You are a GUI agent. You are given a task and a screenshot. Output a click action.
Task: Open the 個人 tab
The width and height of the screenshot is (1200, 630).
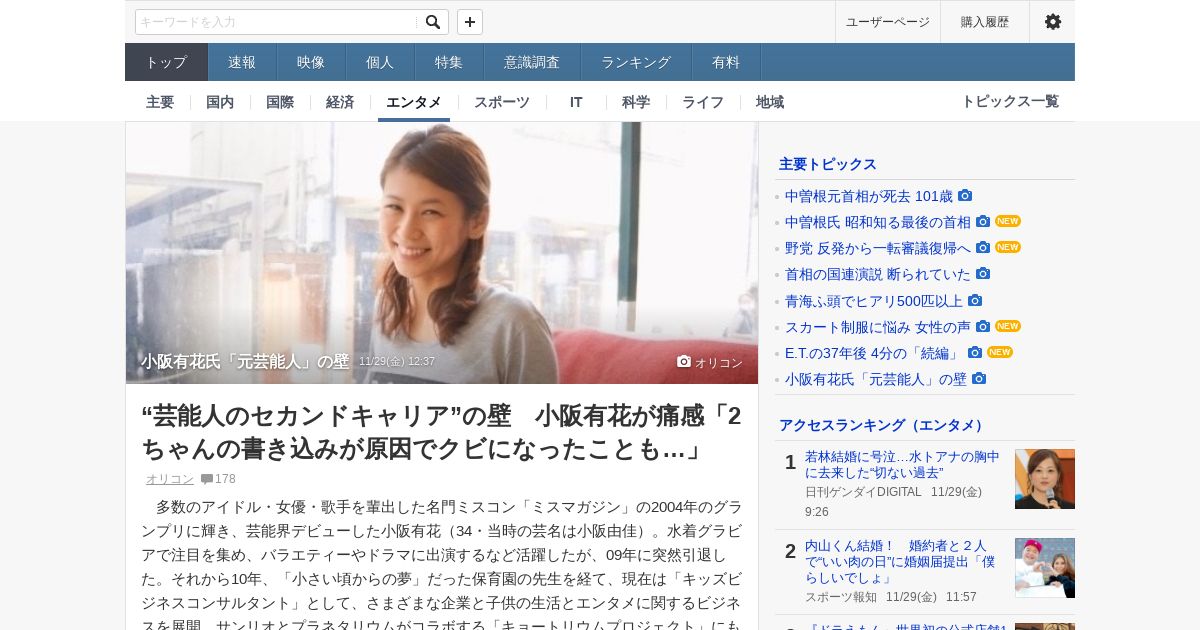pos(380,62)
